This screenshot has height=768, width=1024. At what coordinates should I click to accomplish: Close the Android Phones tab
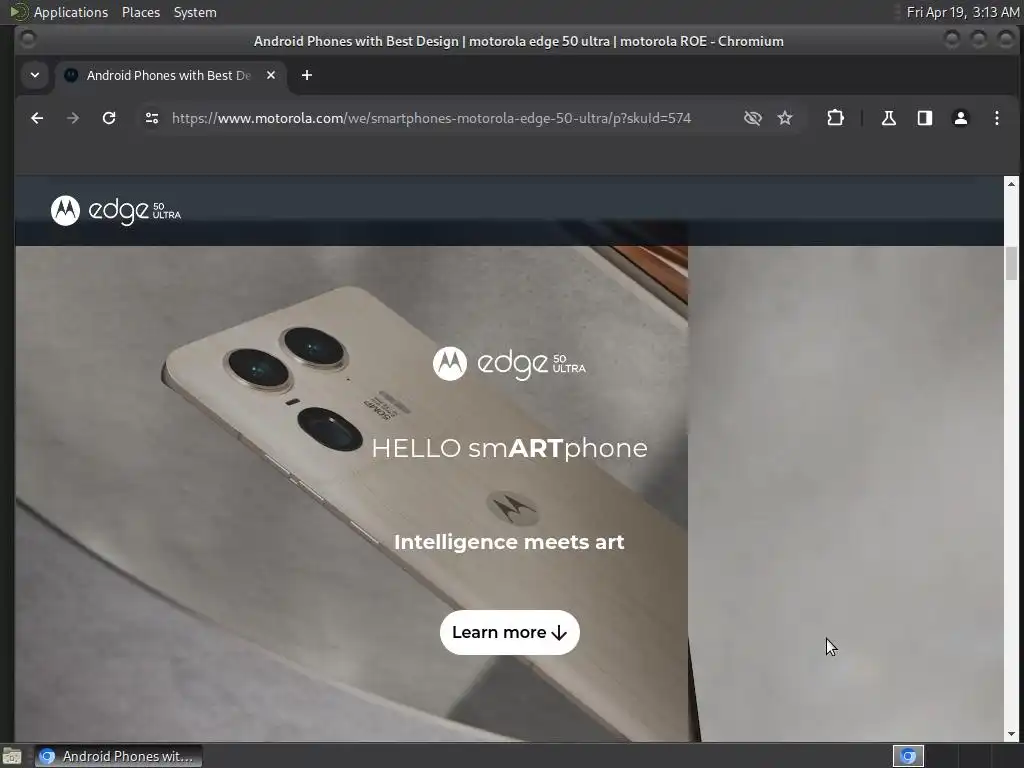(x=271, y=76)
